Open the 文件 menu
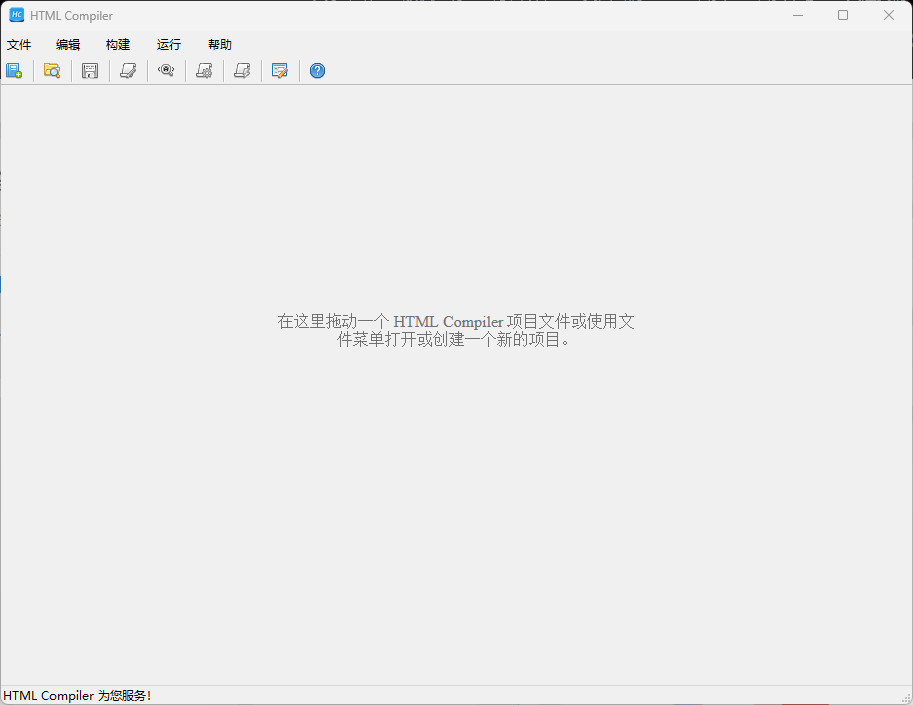Screen dimensions: 913x705 tap(19, 45)
